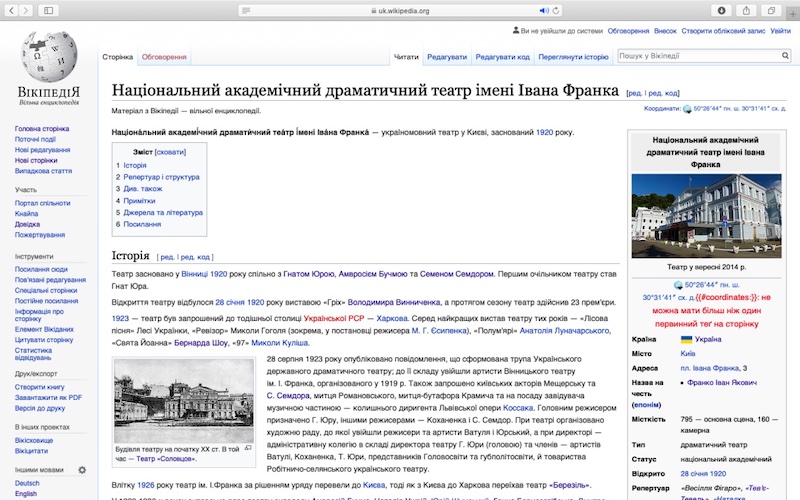Open Випадкова стаття sidebar link
800x500 pixels.
click(x=43, y=171)
